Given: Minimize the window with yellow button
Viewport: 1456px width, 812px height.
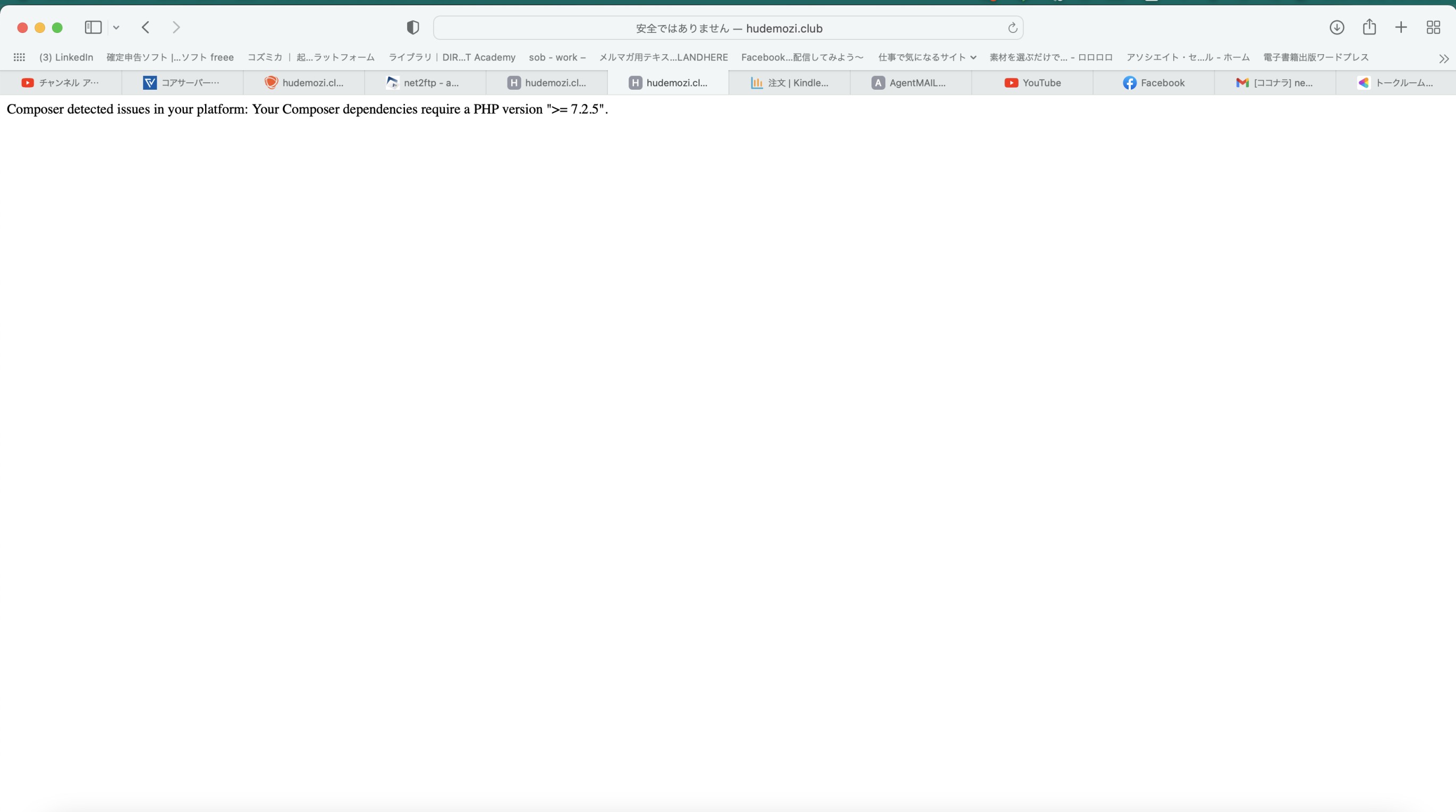Looking at the screenshot, I should (x=40, y=28).
